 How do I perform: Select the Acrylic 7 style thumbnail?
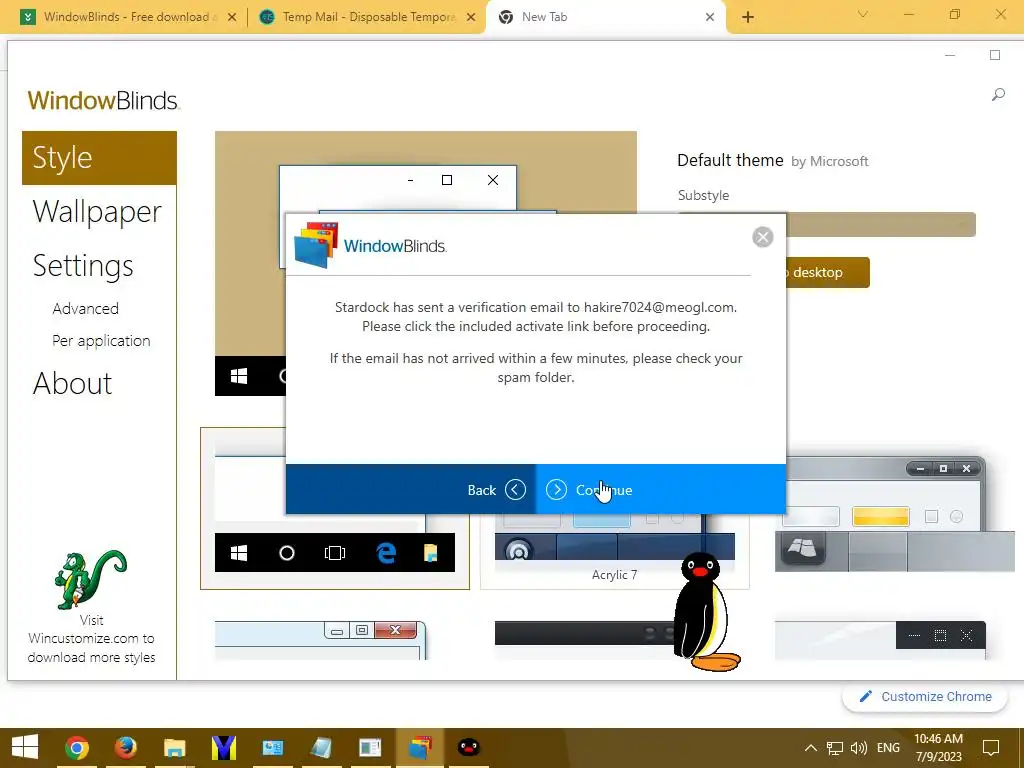615,551
